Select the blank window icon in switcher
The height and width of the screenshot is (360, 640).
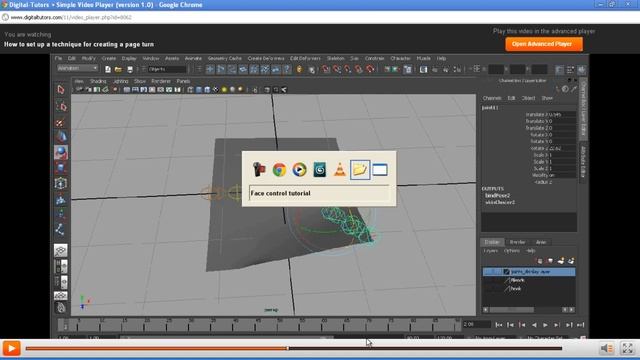coord(380,169)
